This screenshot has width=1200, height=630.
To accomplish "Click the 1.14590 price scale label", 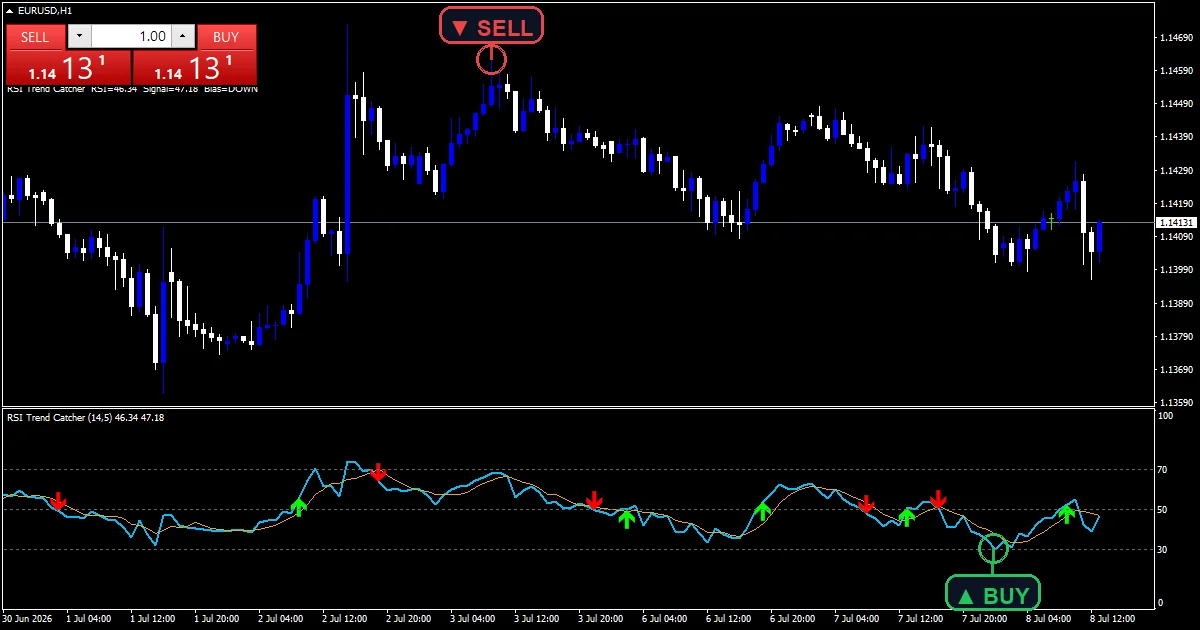I will pos(1175,71).
